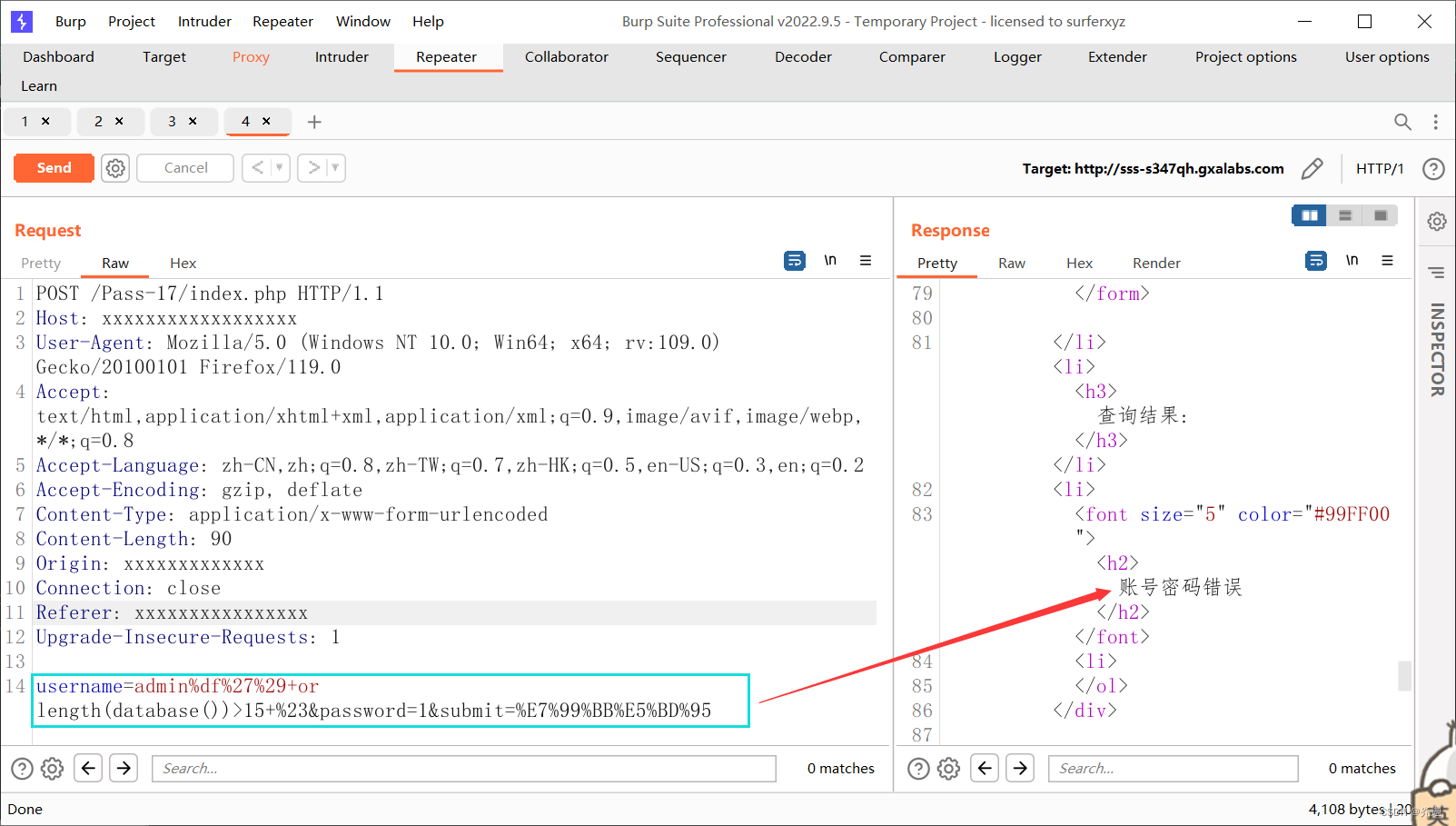Open the Logger main tab
The width and height of the screenshot is (1456, 826).
pyautogui.click(x=1017, y=57)
